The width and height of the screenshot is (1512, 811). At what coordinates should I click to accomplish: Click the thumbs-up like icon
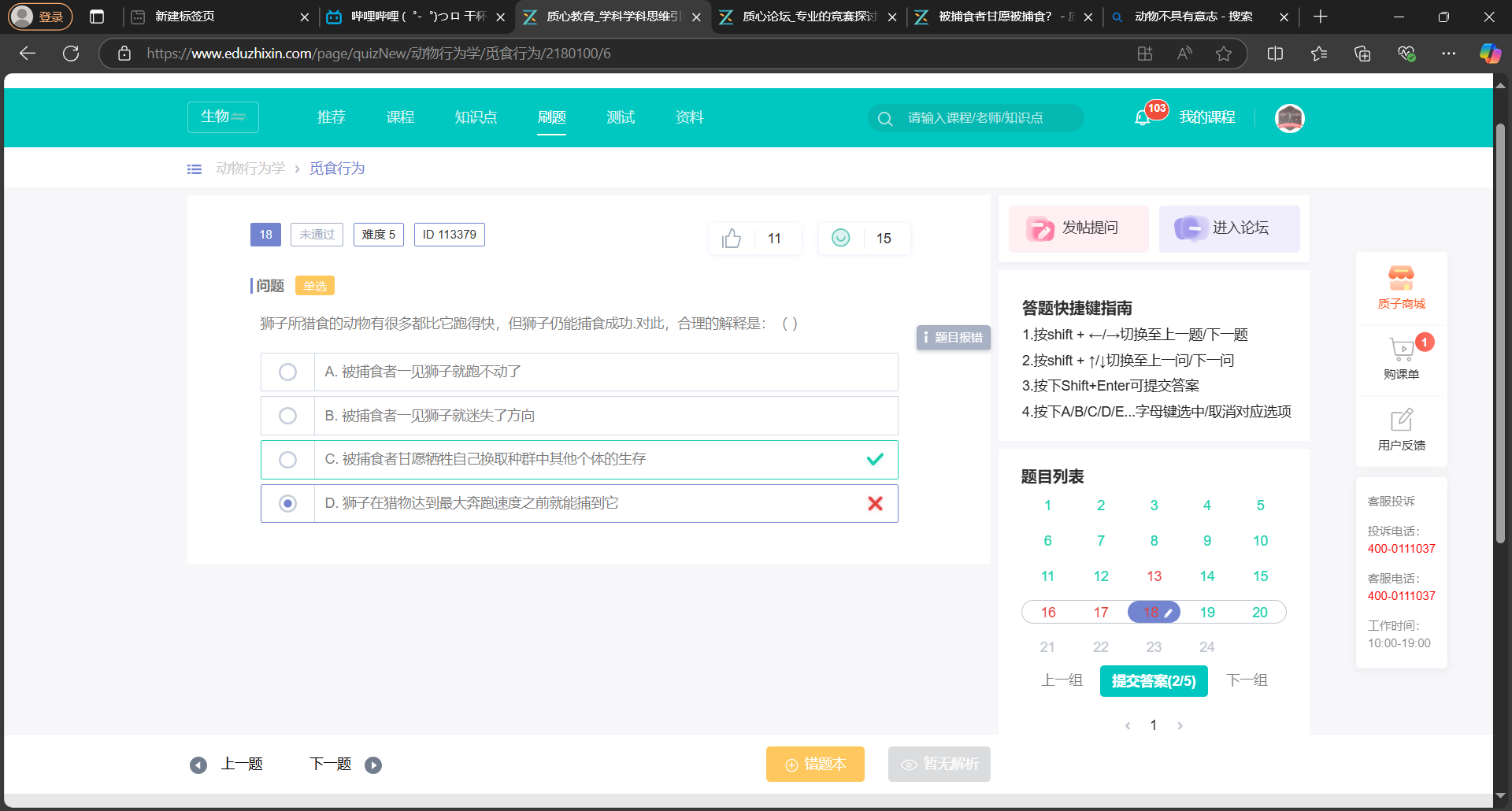pyautogui.click(x=732, y=238)
